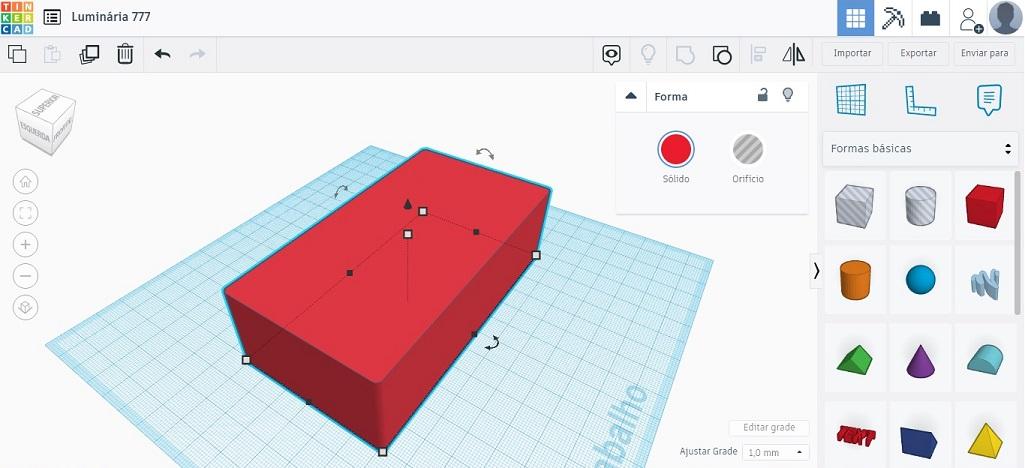Click the Enviar para button
Viewport: 1025px width, 468px height.
[x=984, y=54]
